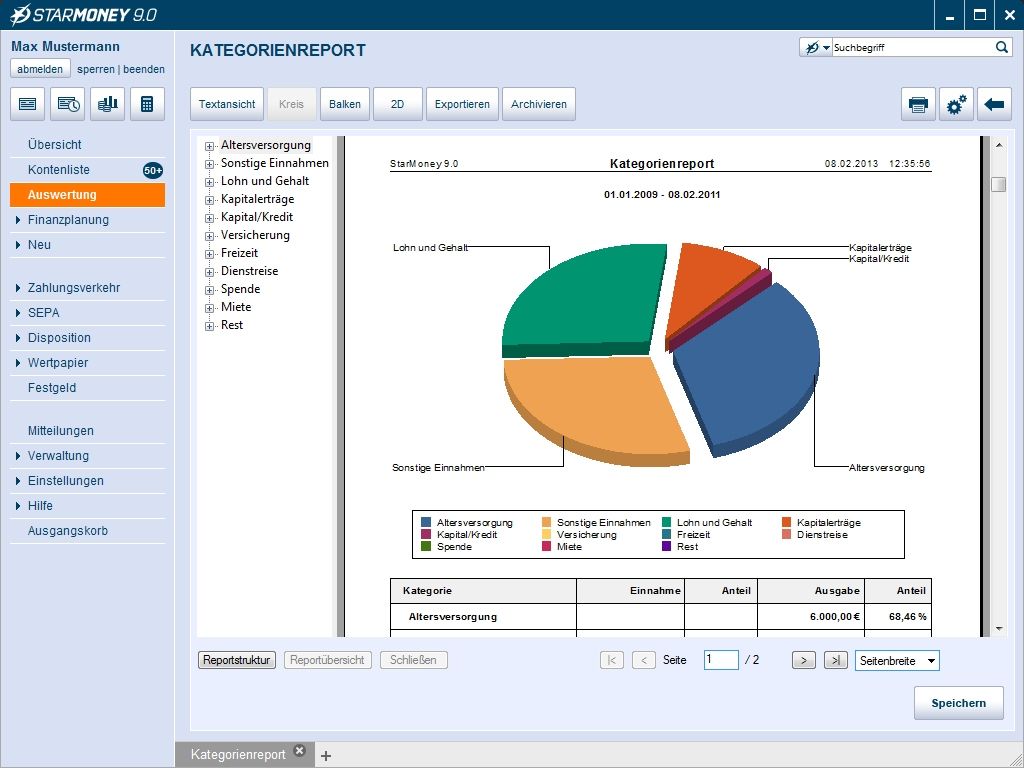The height and width of the screenshot is (768, 1024).
Task: Open Wertpapier section in sidebar
Action: [x=88, y=362]
